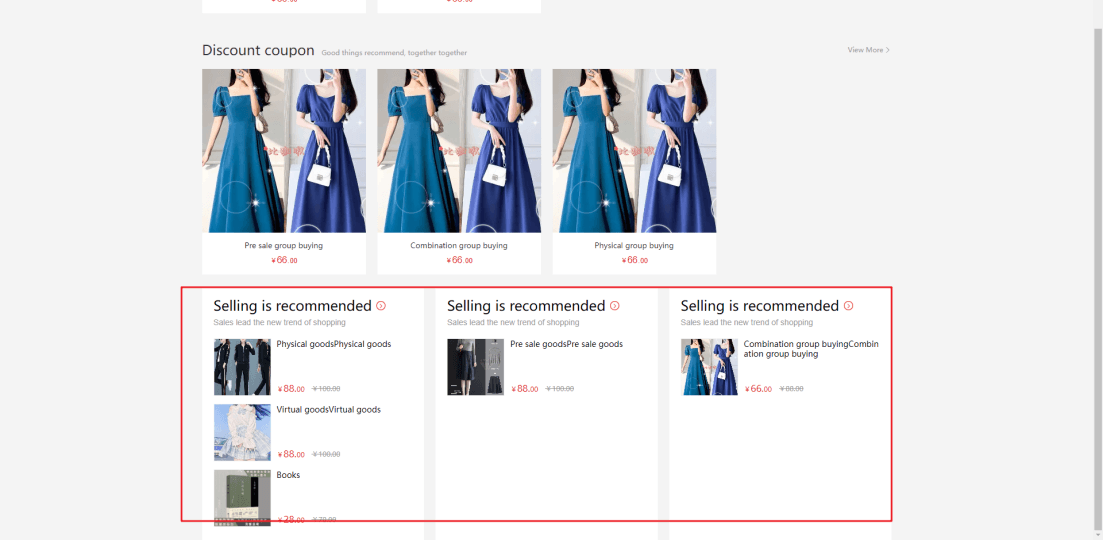Click Virtual goodsVirtual goods title
Image resolution: width=1103 pixels, height=540 pixels.
coord(329,409)
